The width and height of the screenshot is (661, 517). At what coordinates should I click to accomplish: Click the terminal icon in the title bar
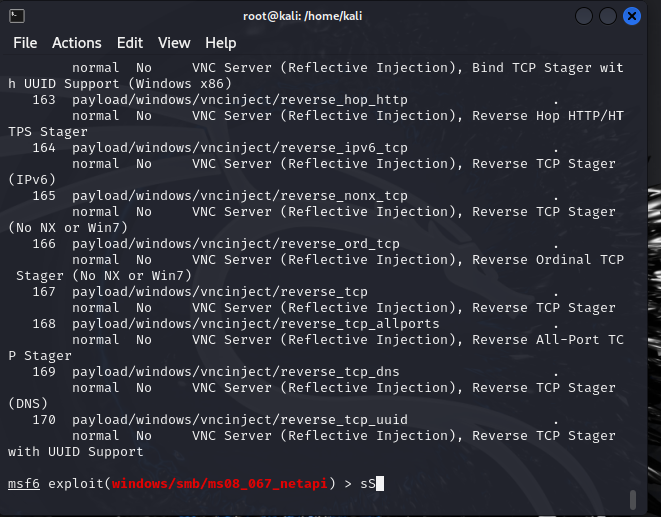[16, 16]
